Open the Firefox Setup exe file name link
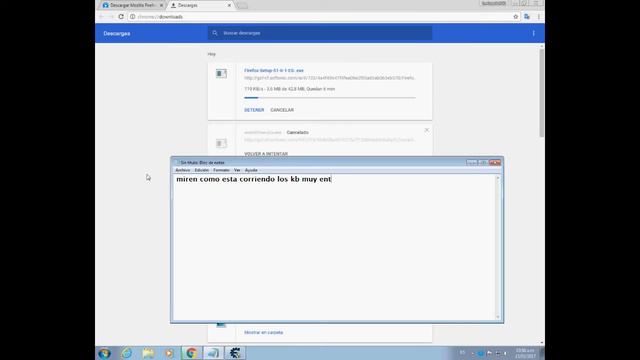This screenshot has height=360, width=640. coord(274,71)
